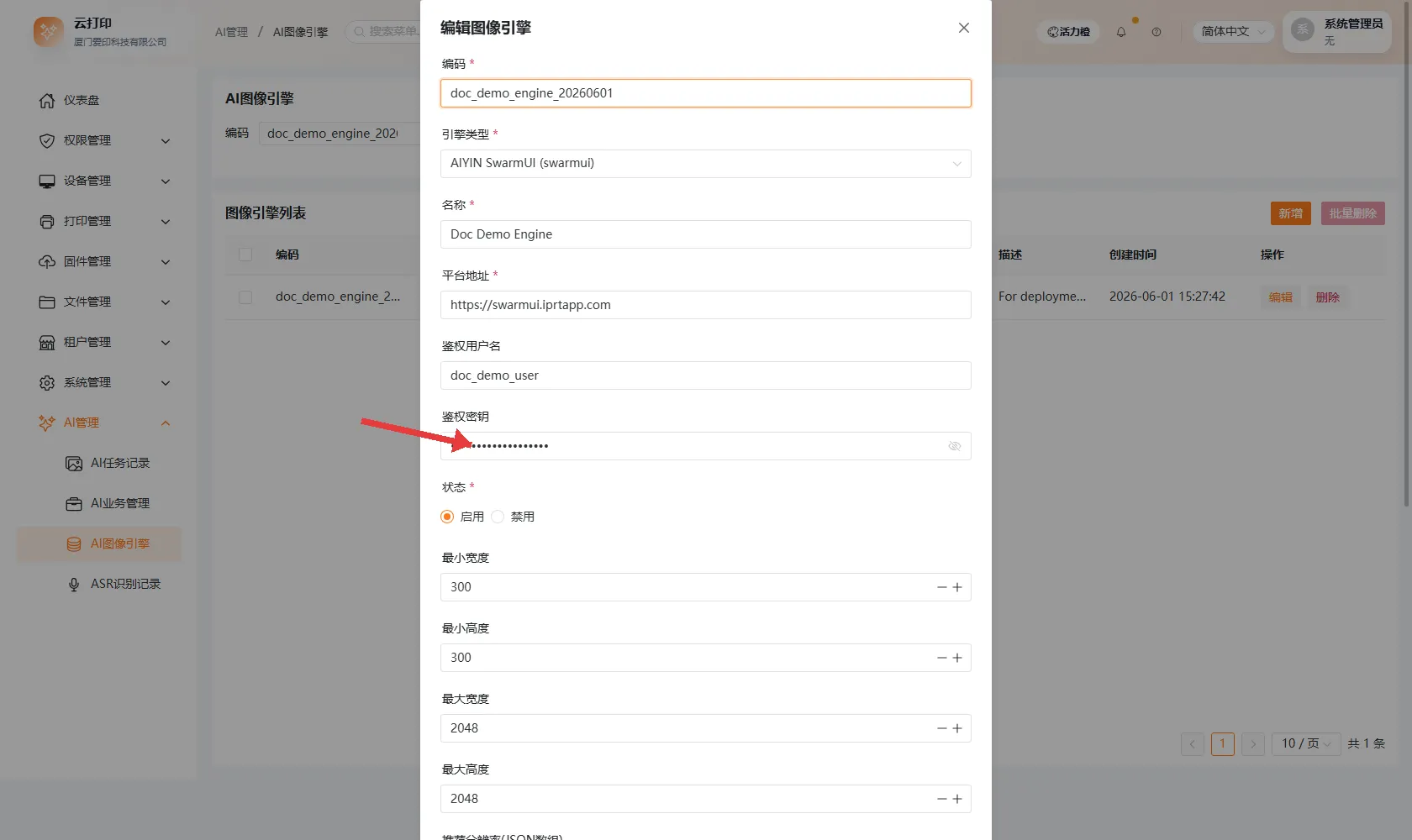Go to previous page arrow
The height and width of the screenshot is (840, 1412).
(1193, 743)
